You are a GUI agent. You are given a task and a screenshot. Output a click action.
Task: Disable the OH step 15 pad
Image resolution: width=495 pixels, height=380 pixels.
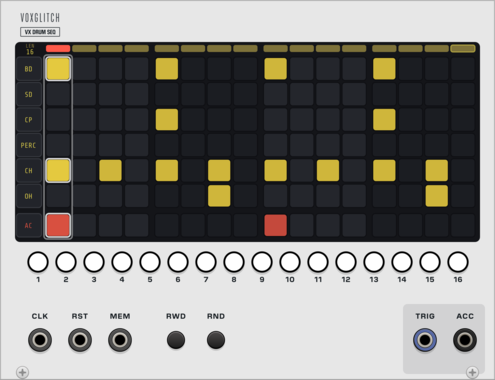[437, 196]
